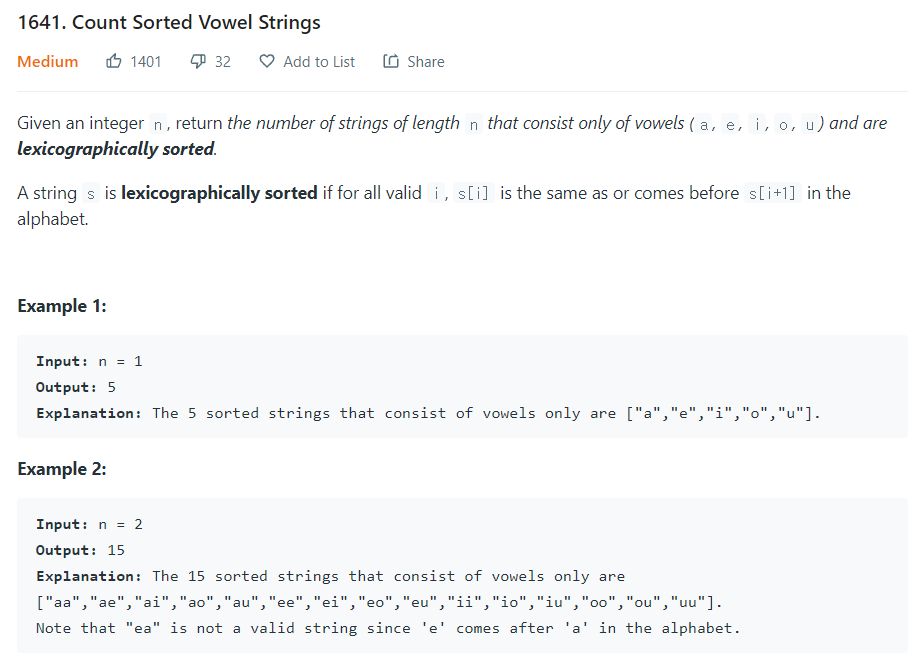Viewport: 919px width, 669px height.
Task: Click the thumbs-up like icon
Action: (x=114, y=61)
